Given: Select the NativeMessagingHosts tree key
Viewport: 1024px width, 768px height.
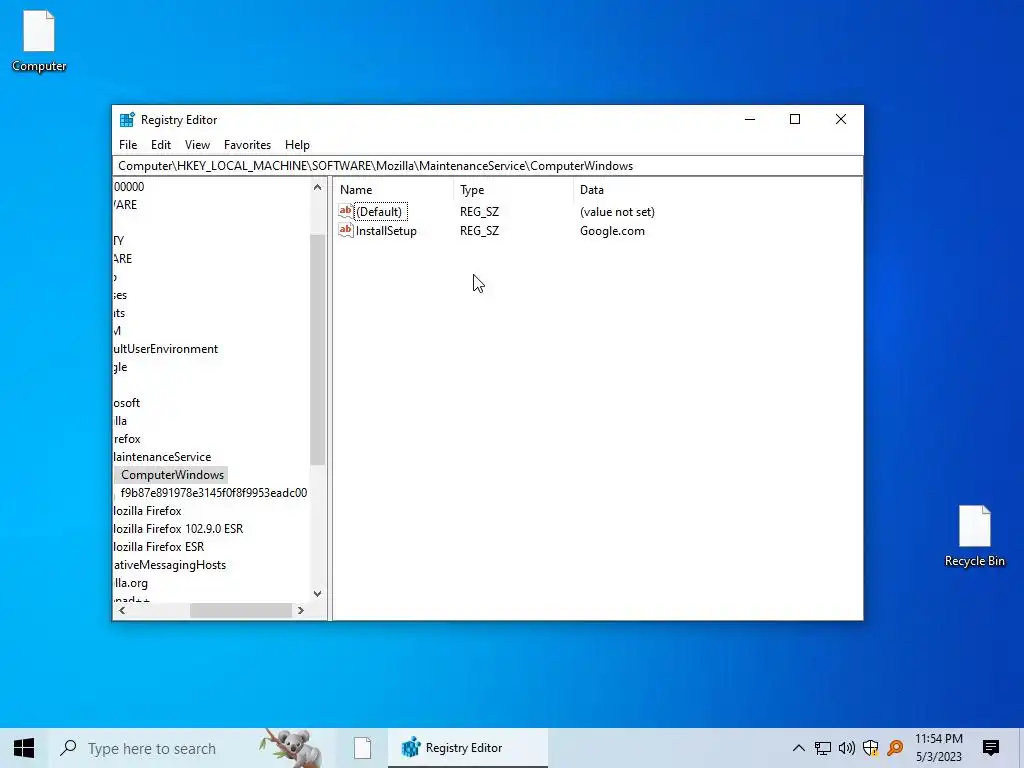Looking at the screenshot, I should point(169,565).
